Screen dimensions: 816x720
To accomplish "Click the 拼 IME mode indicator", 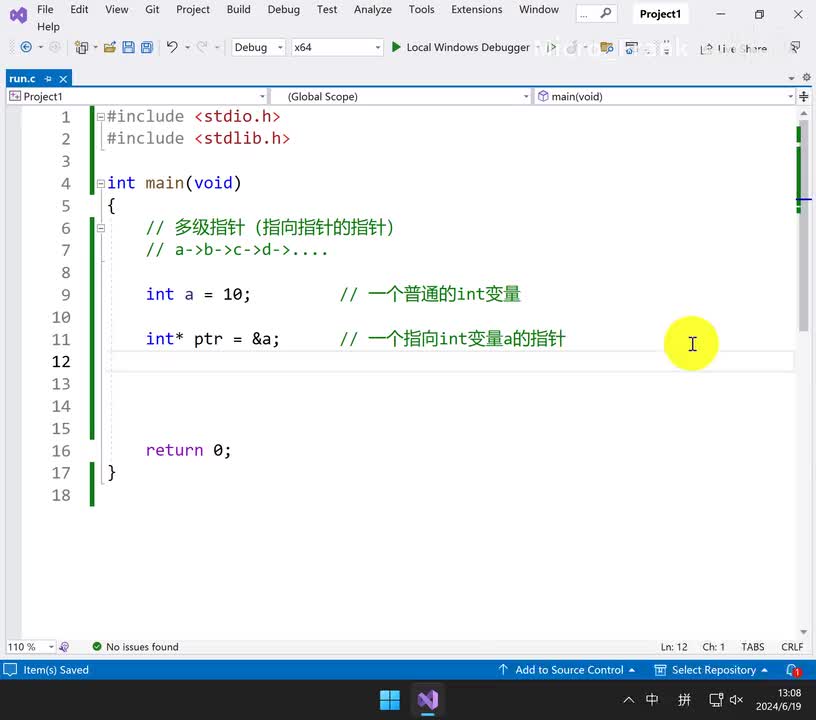I will (x=684, y=700).
